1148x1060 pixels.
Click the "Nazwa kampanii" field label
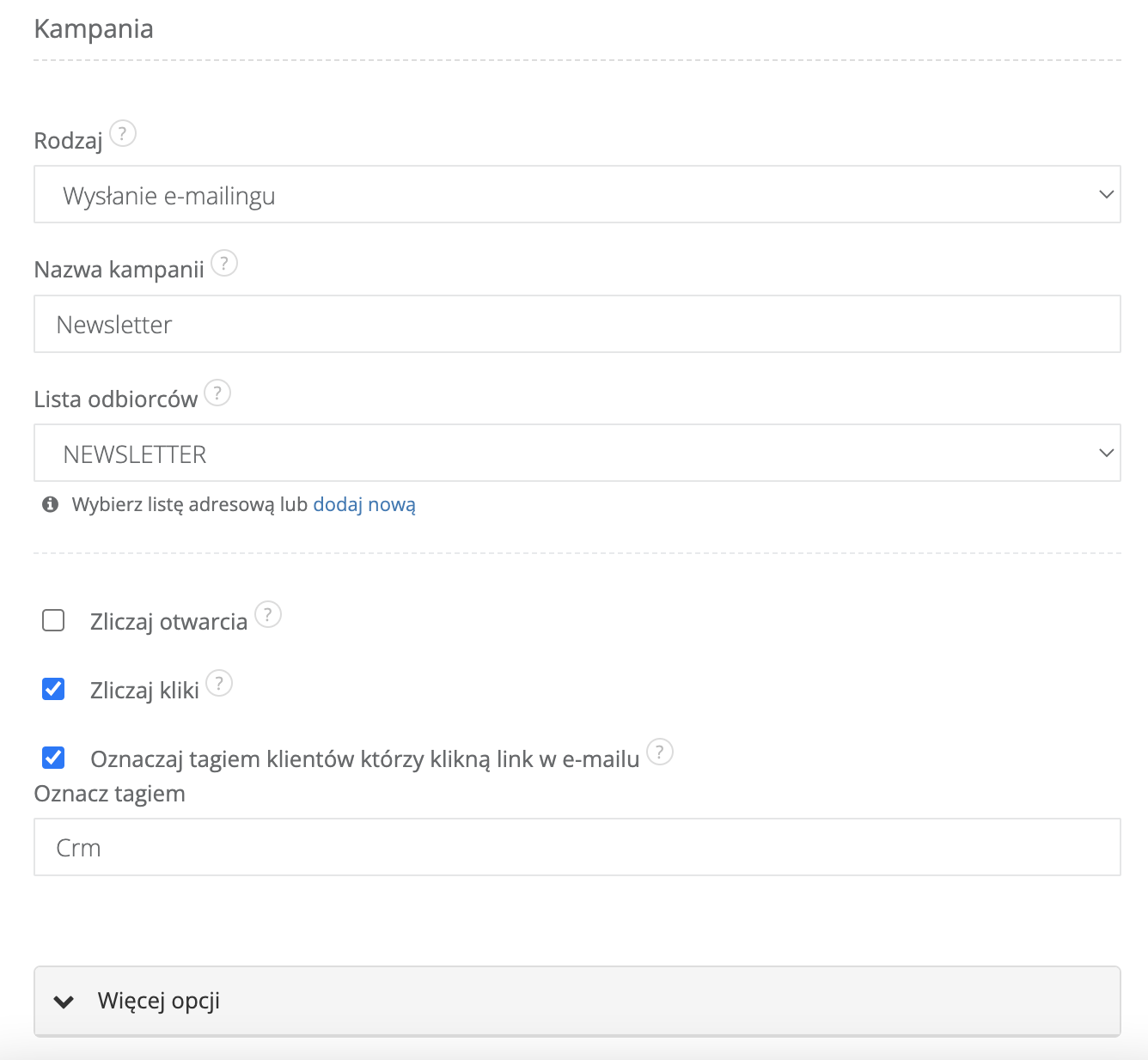pyautogui.click(x=119, y=270)
